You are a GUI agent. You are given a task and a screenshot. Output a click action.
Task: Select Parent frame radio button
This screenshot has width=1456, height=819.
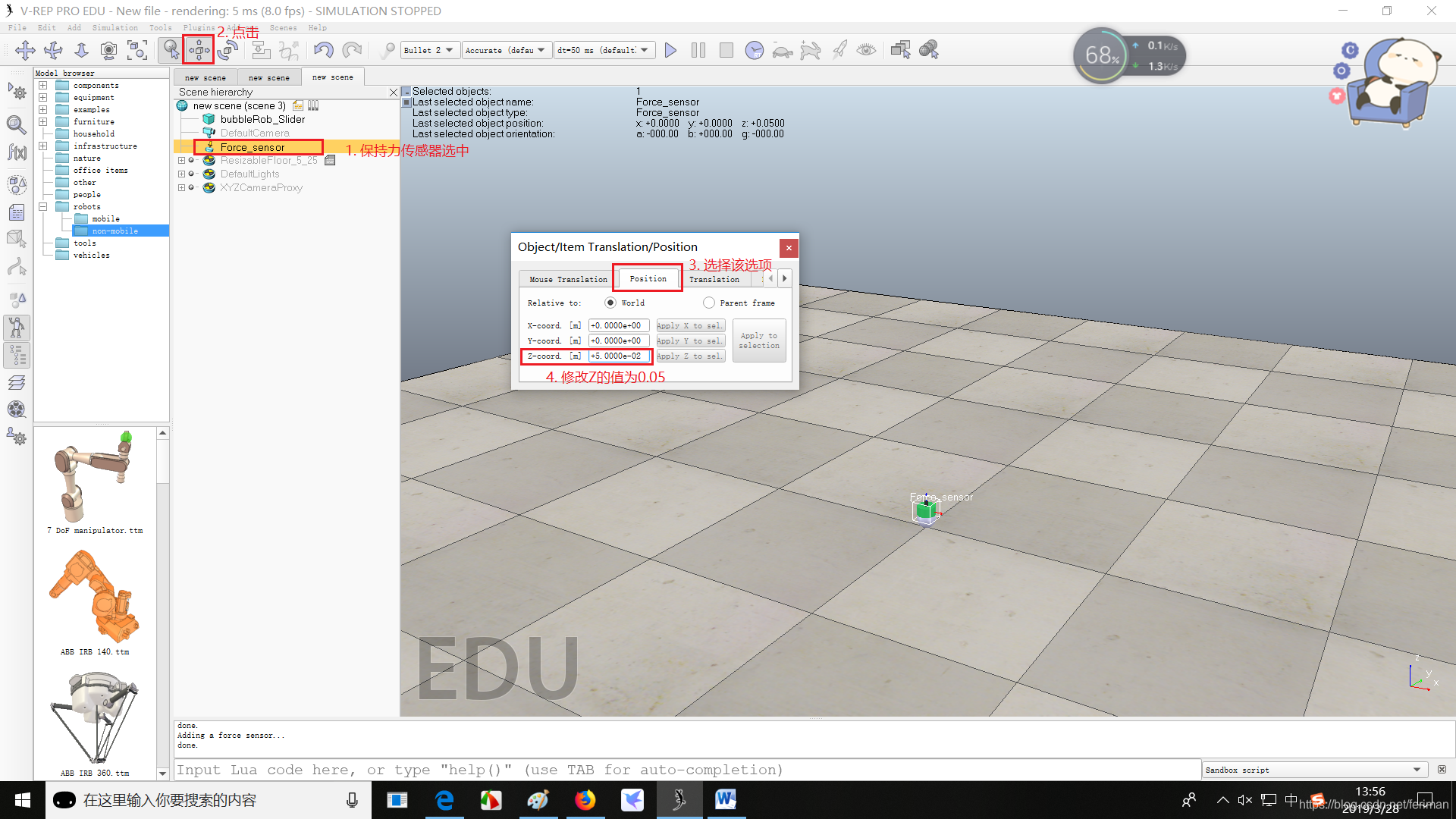point(709,303)
